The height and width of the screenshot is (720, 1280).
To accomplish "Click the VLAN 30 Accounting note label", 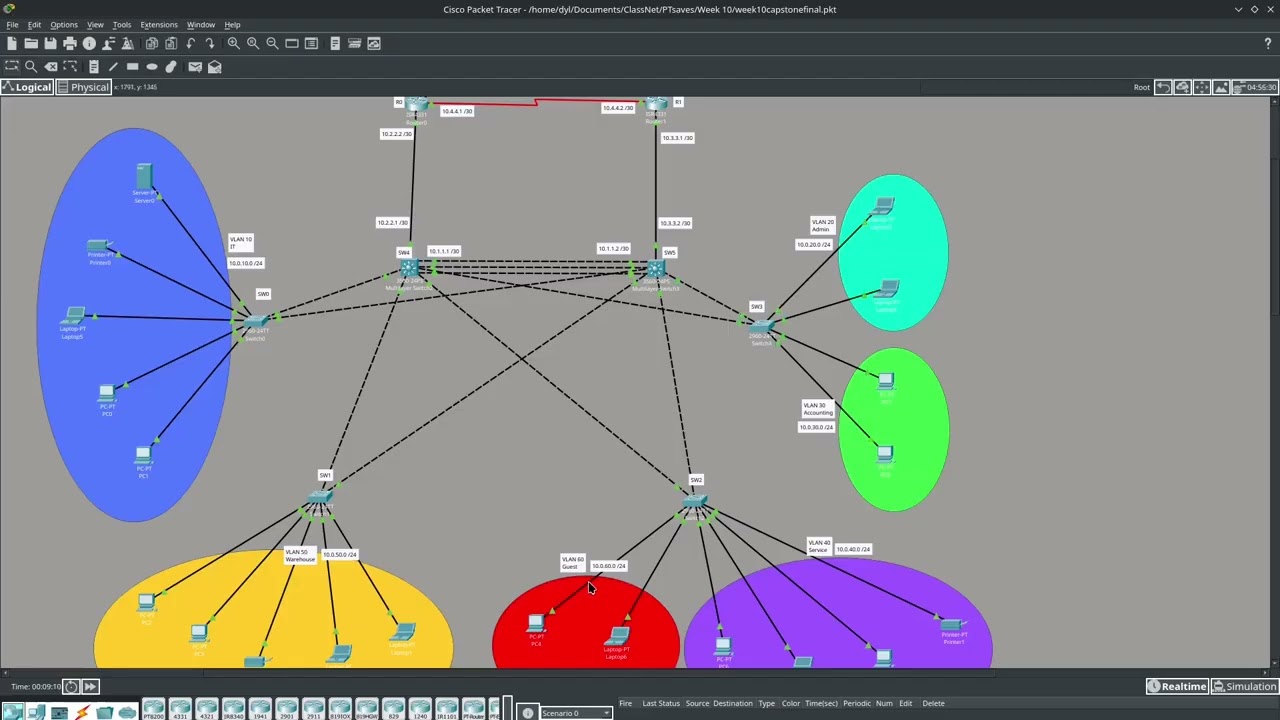I will tap(818, 409).
